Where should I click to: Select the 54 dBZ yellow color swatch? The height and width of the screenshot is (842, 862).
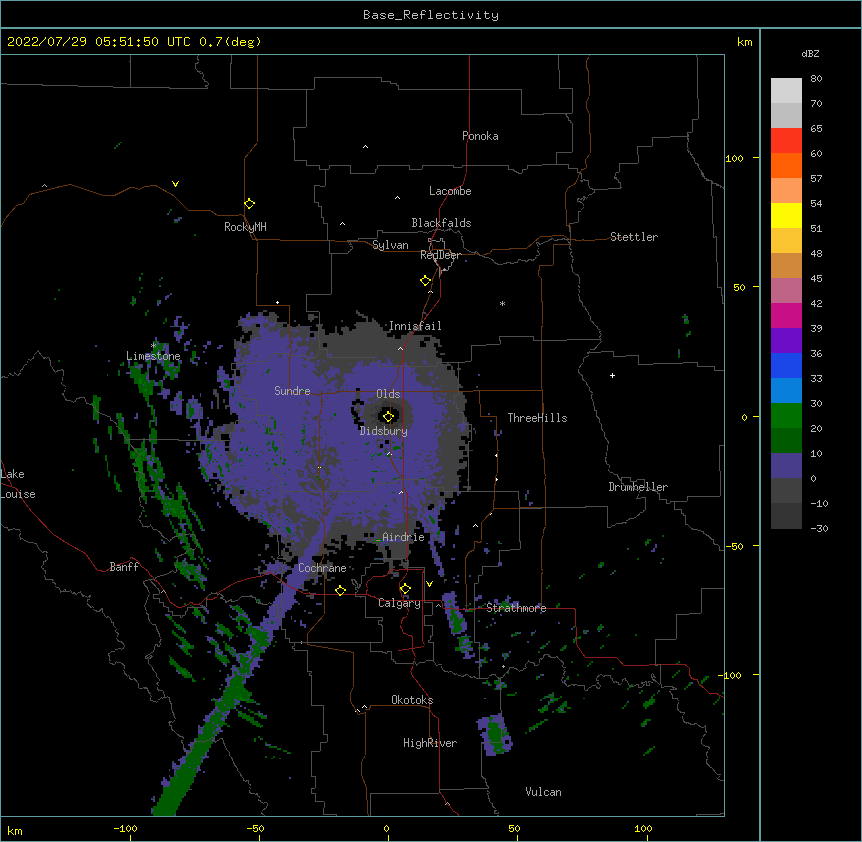pos(786,215)
